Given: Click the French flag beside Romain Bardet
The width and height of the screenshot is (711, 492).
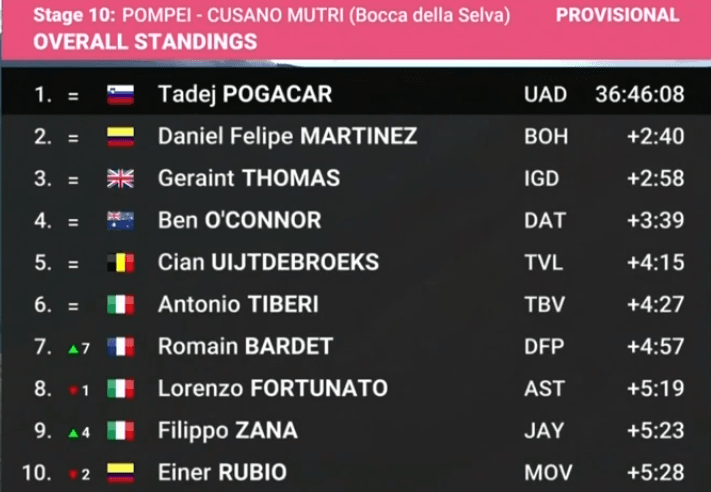Looking at the screenshot, I should click(x=120, y=347).
